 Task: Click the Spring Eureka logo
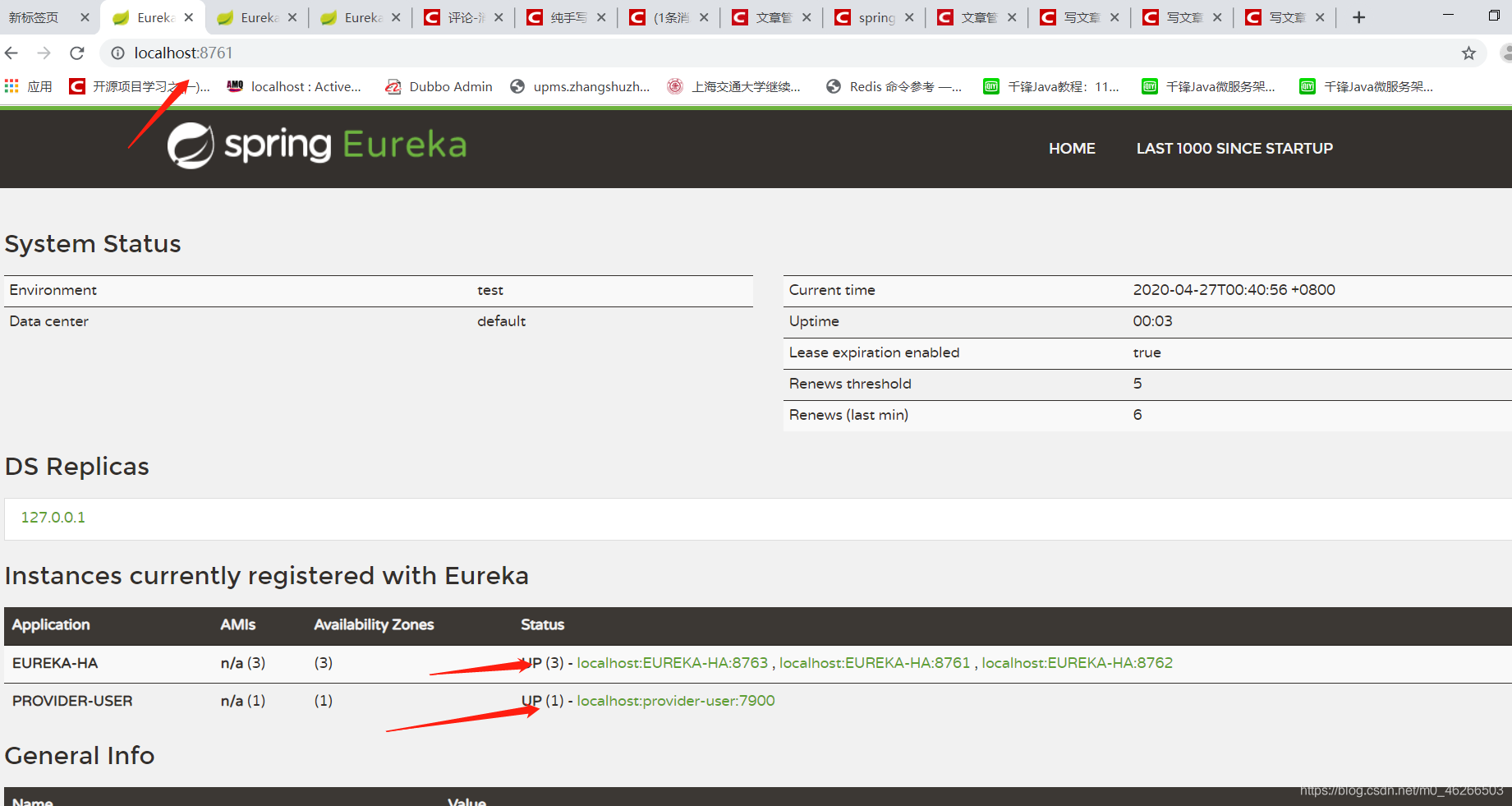click(x=317, y=145)
